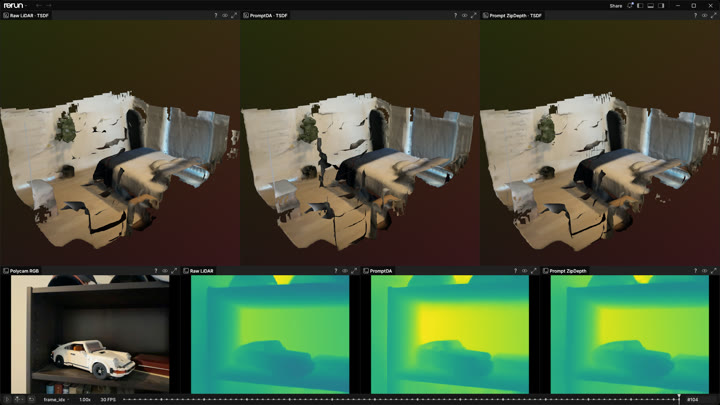This screenshot has height=405, width=720.
Task: Expand the follow mode dropdown arrow
Action: 22,399
